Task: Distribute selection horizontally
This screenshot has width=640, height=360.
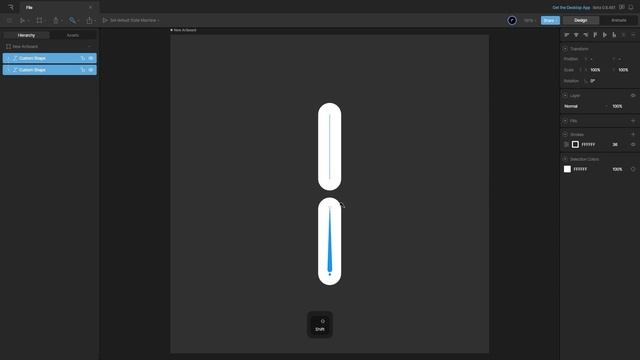Action: click(624, 35)
